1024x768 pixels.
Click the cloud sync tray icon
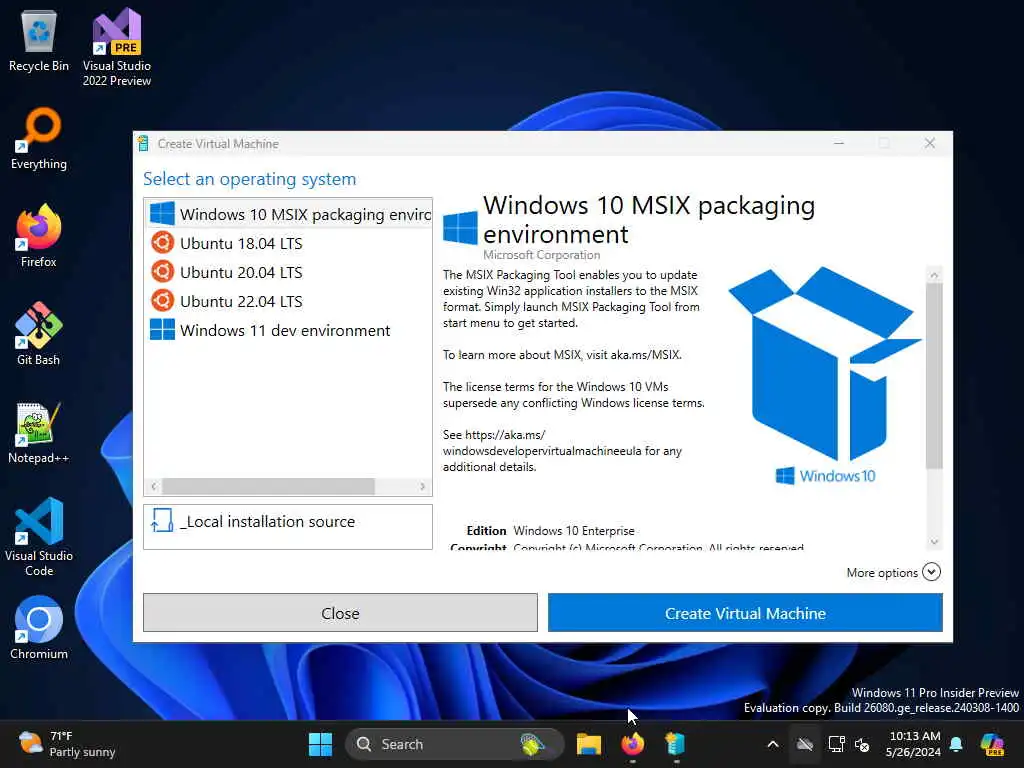[805, 744]
